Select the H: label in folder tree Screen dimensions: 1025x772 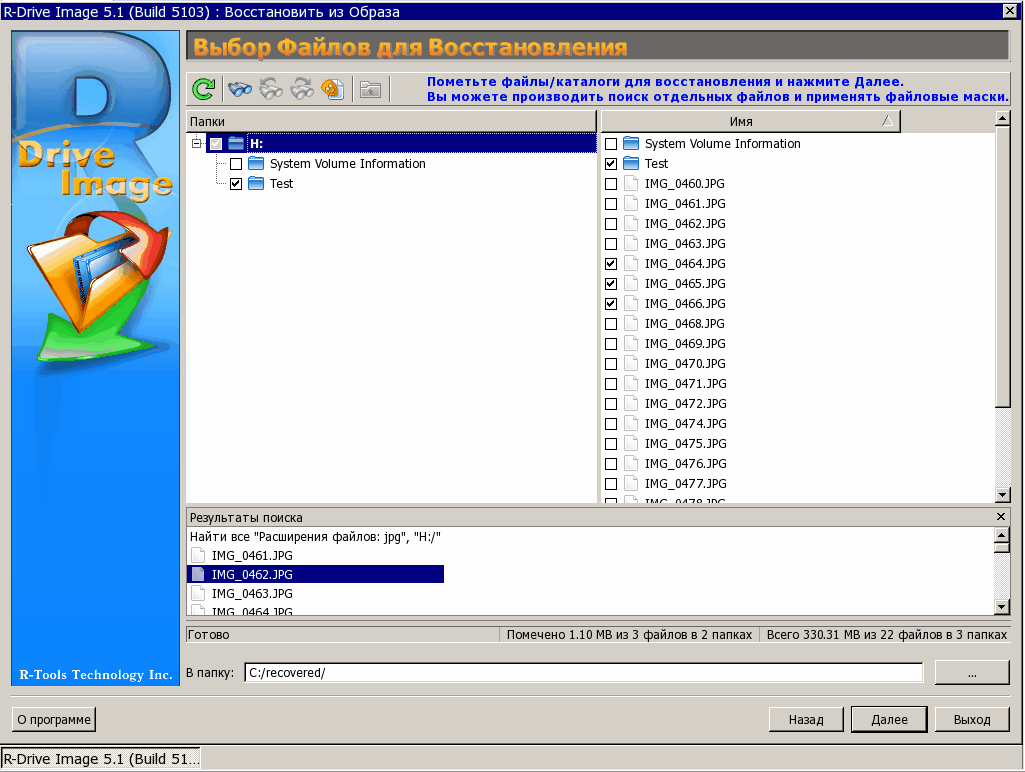tap(256, 144)
